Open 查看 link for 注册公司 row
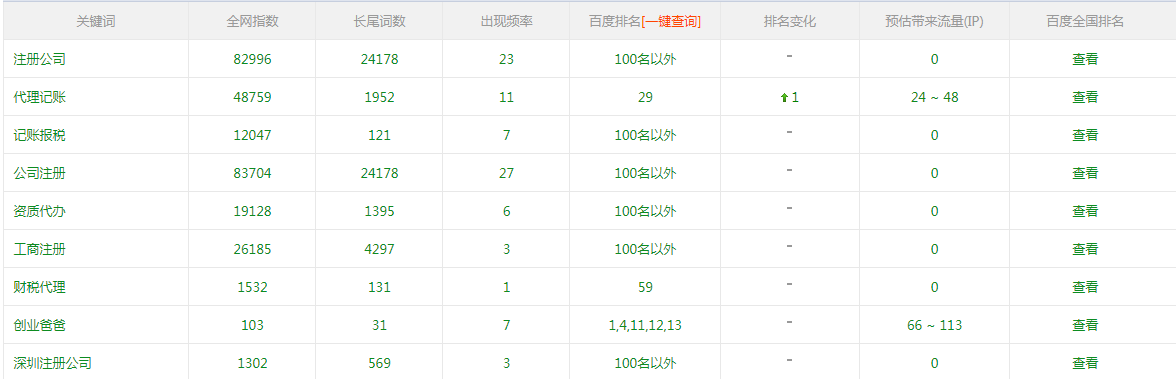 coord(1084,59)
